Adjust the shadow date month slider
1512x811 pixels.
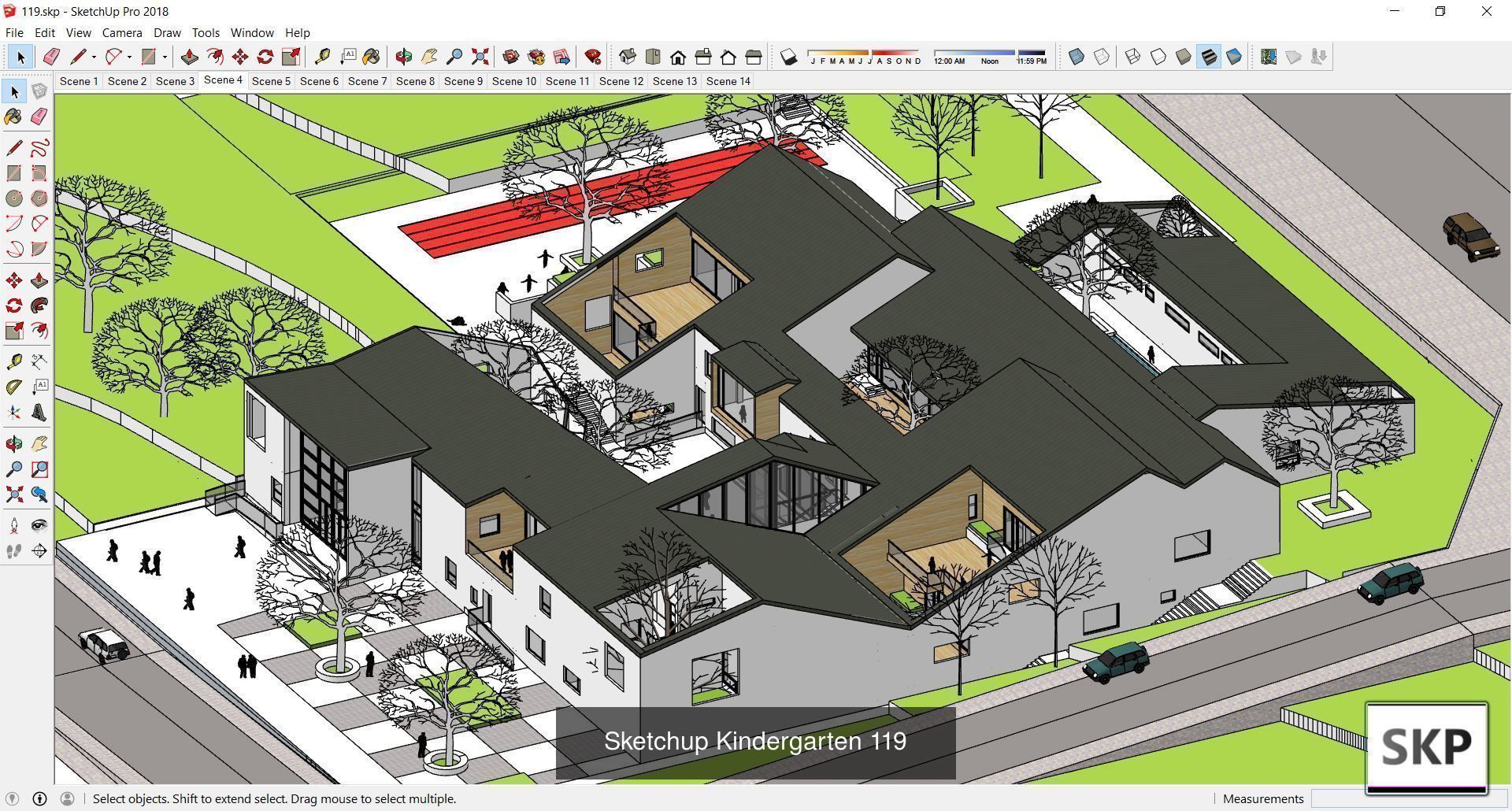point(864,57)
